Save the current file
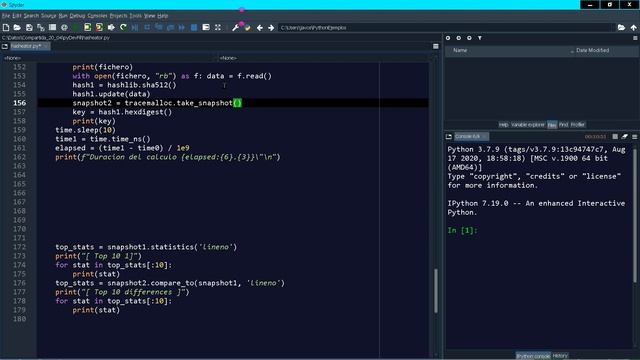640x360 pixels. (x=29, y=27)
